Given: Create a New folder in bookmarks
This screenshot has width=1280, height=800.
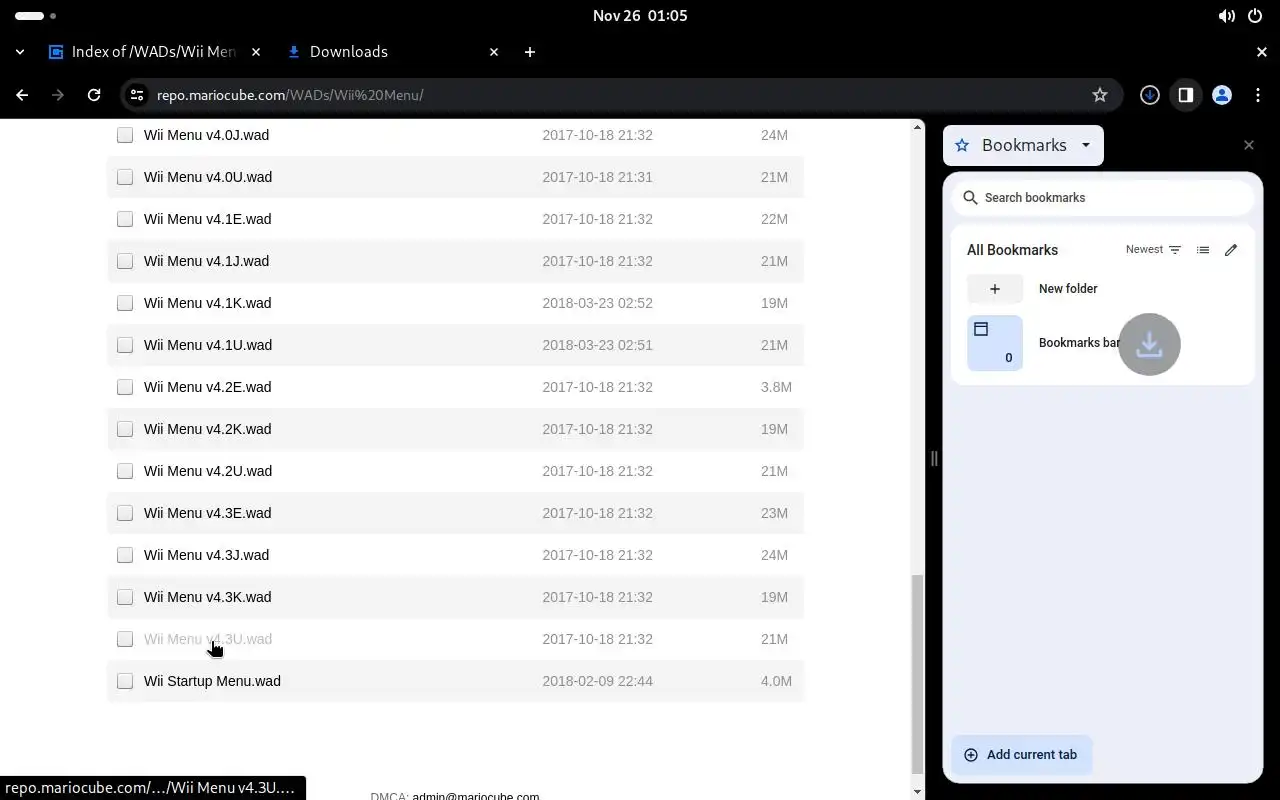Looking at the screenshot, I should (1103, 289).
